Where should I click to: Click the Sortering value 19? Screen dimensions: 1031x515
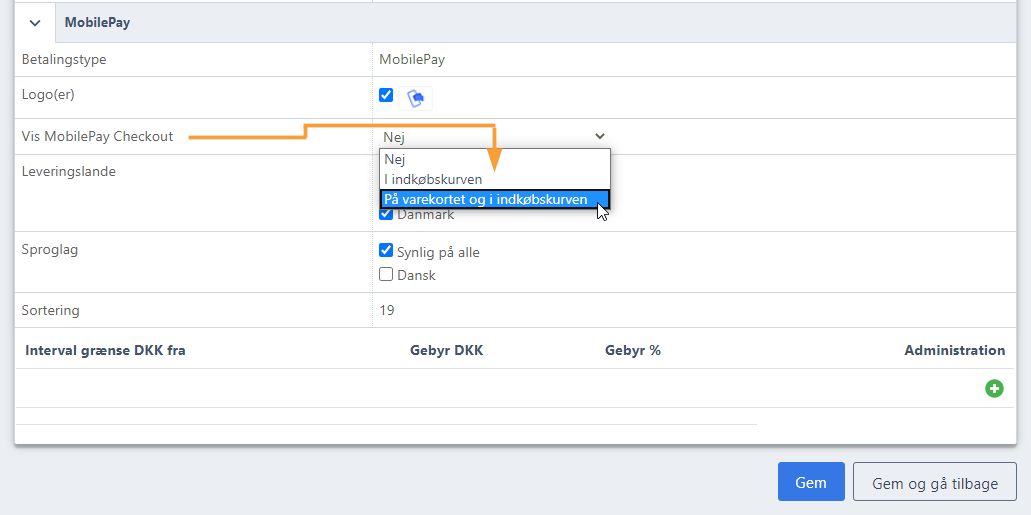(x=387, y=310)
